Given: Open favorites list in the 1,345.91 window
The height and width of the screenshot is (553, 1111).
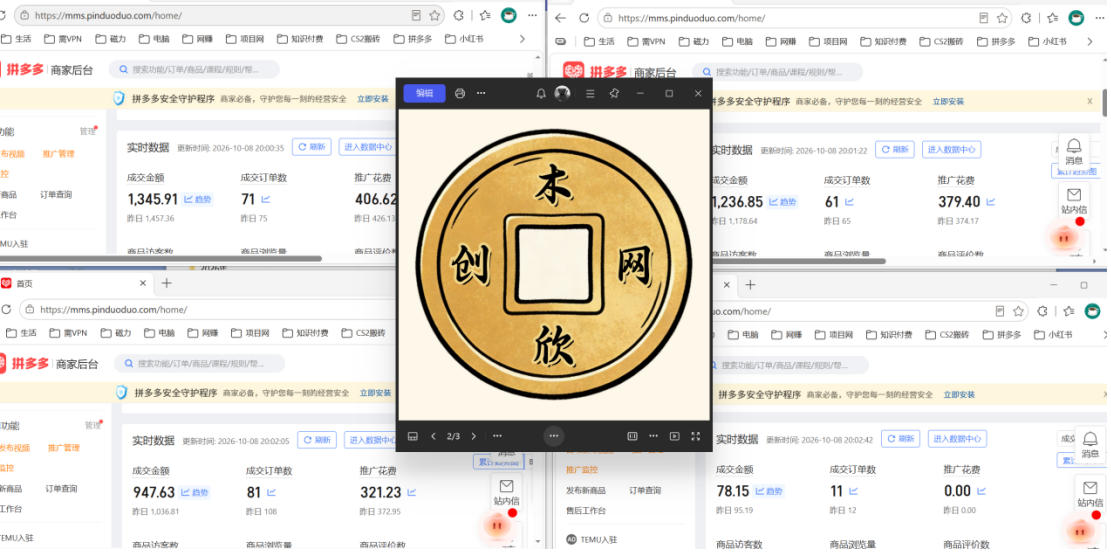Looking at the screenshot, I should [x=485, y=15].
